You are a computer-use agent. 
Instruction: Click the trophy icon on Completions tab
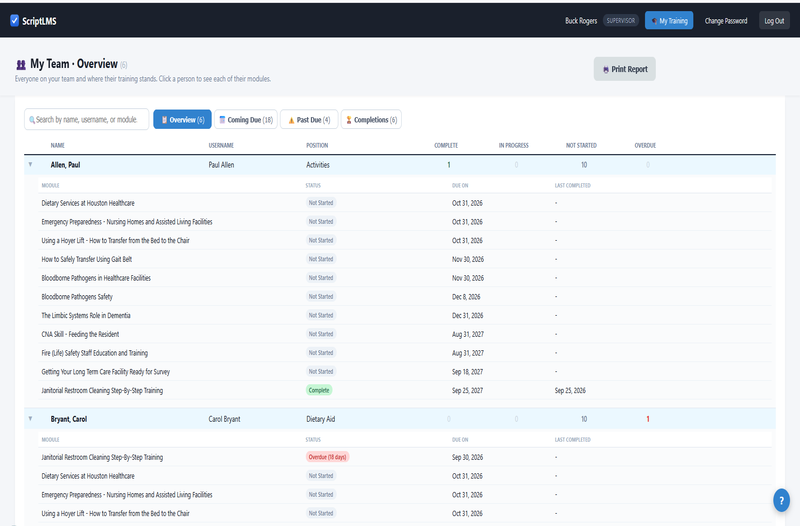pyautogui.click(x=349, y=120)
